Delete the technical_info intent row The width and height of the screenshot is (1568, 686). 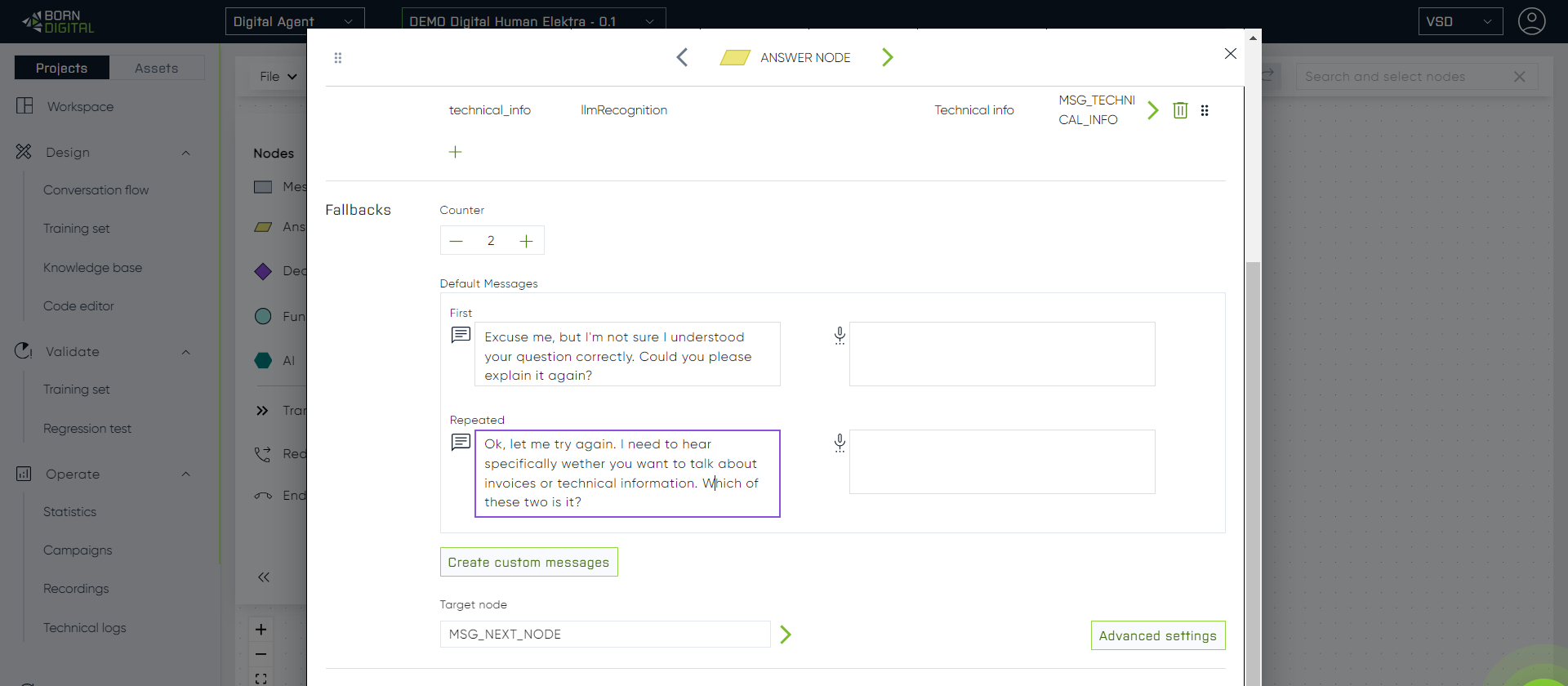pyautogui.click(x=1180, y=110)
